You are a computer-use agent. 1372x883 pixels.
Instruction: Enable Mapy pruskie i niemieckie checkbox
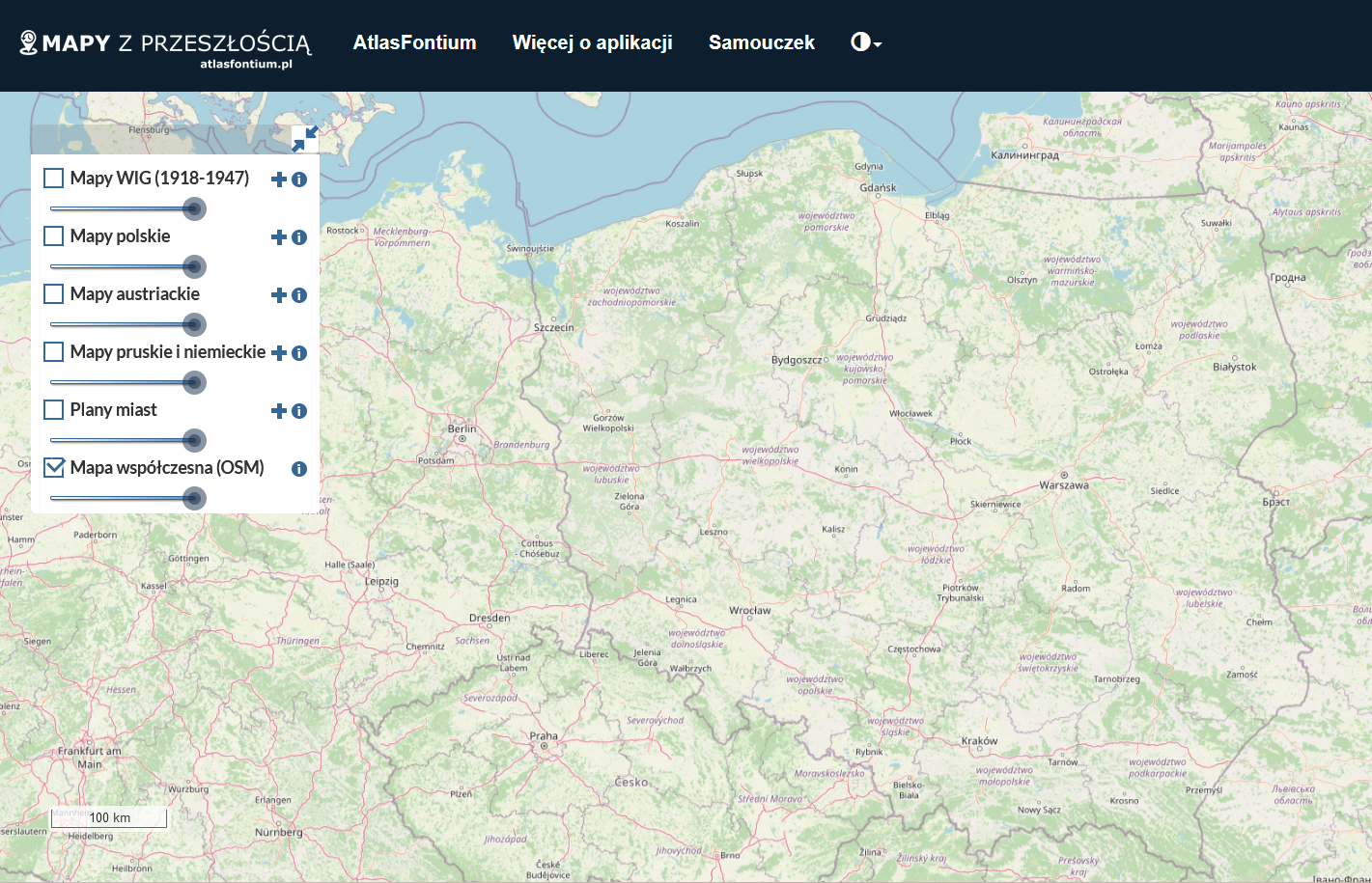point(54,352)
